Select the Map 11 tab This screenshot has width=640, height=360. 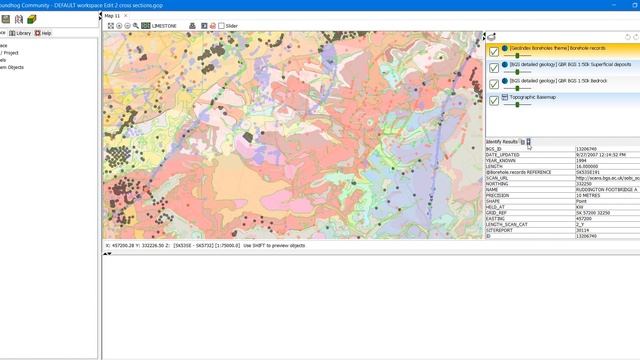(x=112, y=16)
